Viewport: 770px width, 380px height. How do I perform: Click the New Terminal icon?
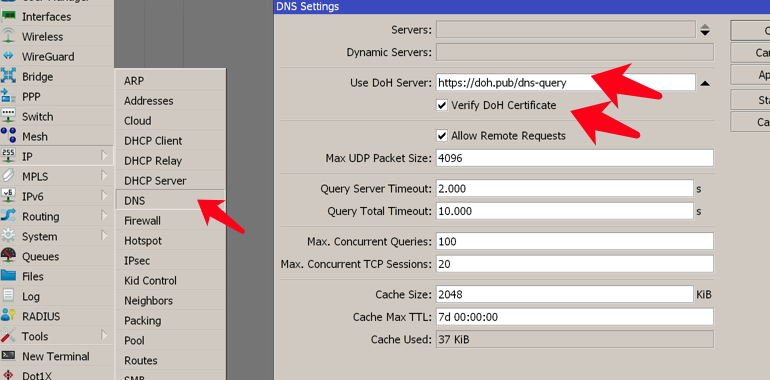(x=8, y=356)
